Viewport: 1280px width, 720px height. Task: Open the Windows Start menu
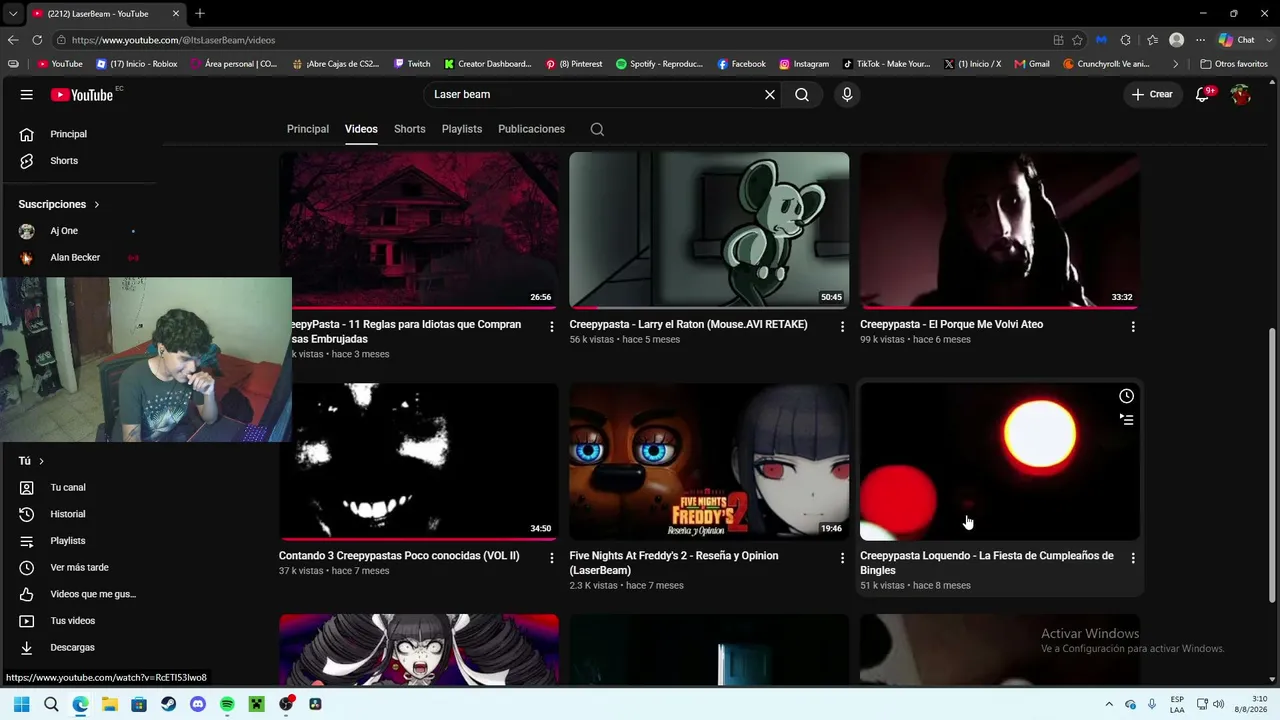[x=22, y=704]
